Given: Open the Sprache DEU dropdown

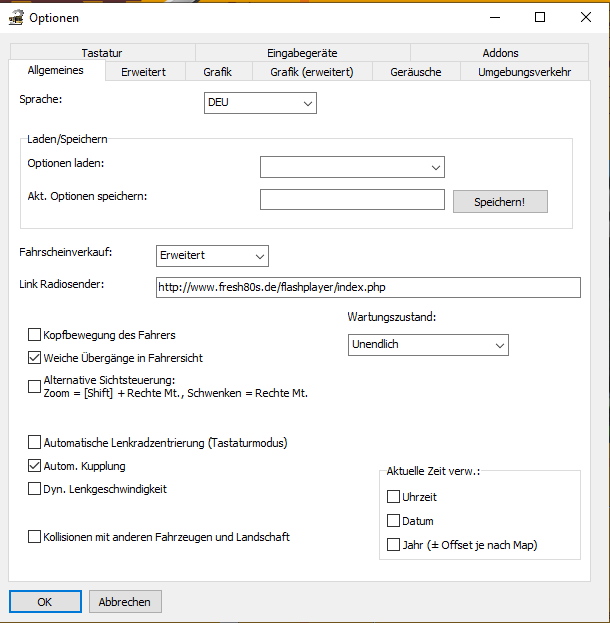Looking at the screenshot, I should click(260, 103).
